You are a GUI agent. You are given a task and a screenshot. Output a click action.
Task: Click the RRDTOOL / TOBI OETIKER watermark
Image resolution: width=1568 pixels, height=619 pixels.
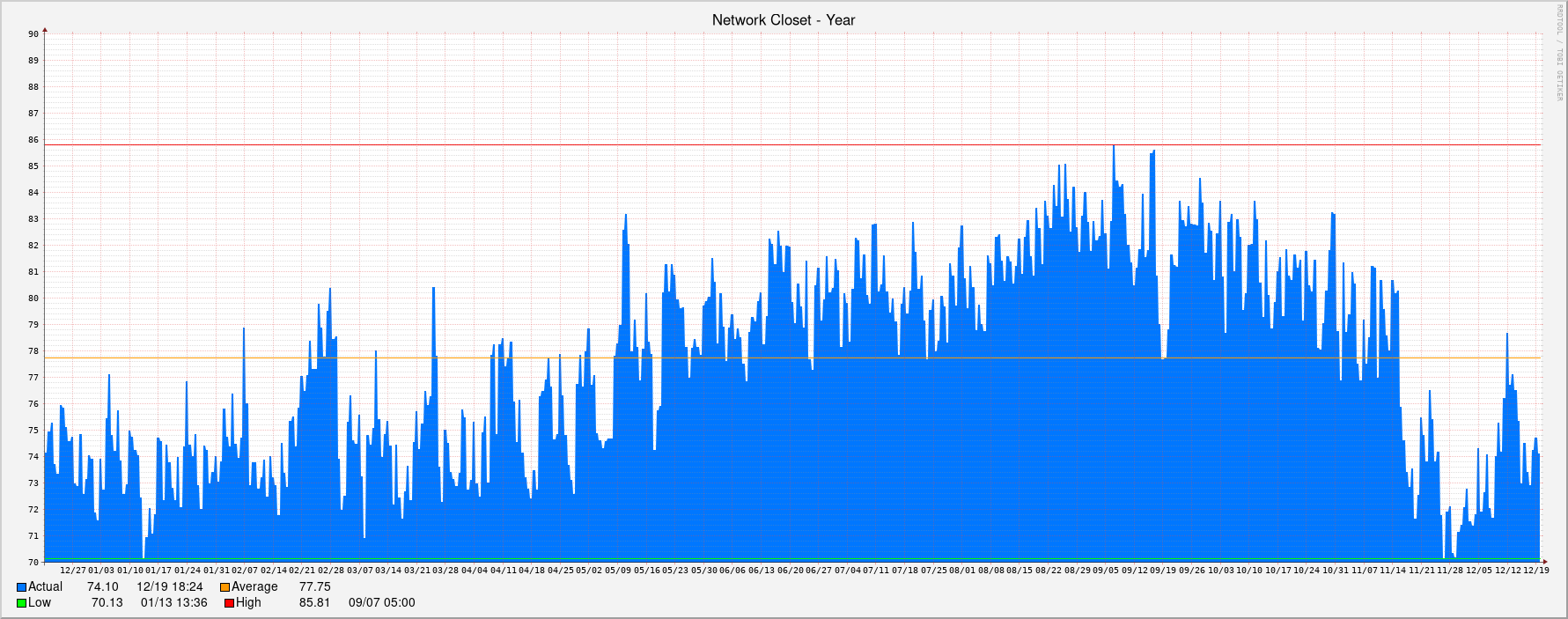tap(1558, 53)
